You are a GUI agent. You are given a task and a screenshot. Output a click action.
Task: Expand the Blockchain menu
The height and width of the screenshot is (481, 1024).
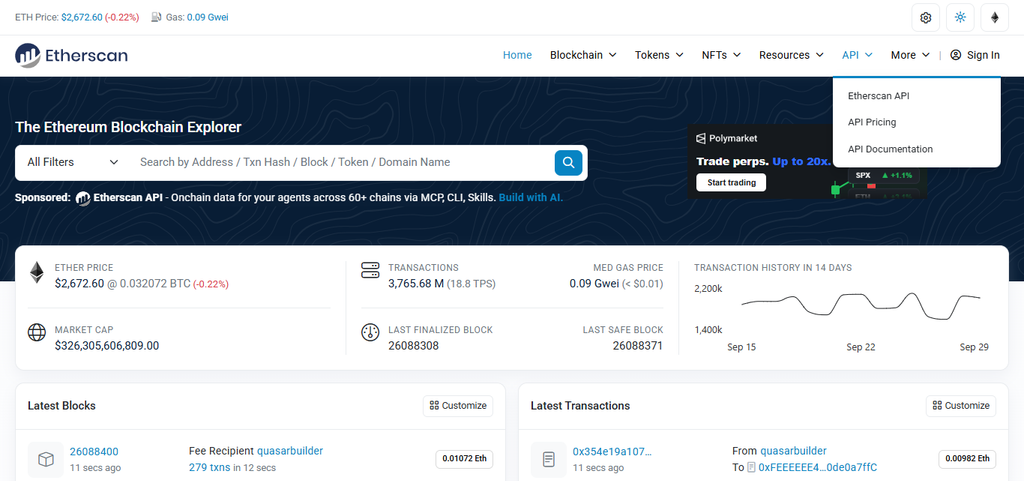pyautogui.click(x=583, y=55)
